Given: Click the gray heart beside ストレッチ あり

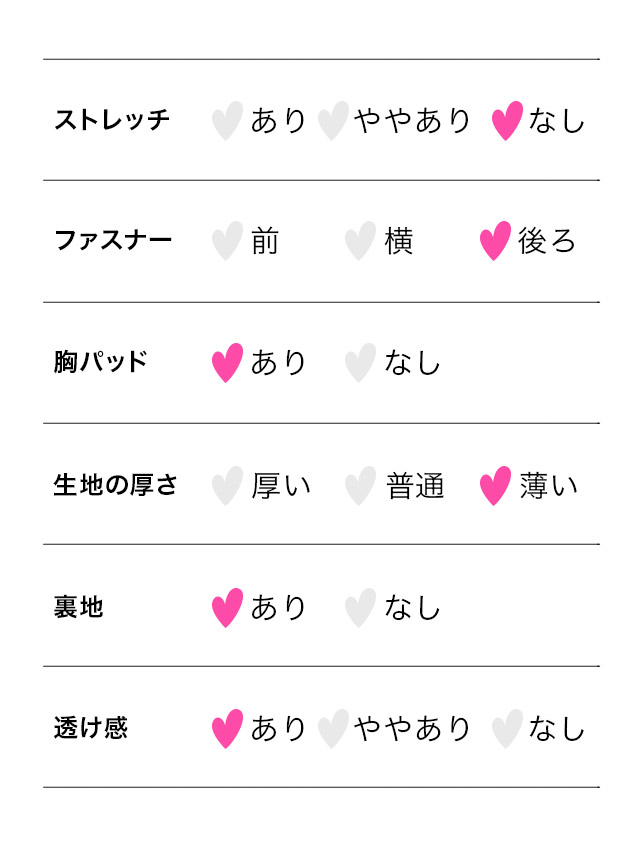Looking at the screenshot, I should [x=227, y=120].
